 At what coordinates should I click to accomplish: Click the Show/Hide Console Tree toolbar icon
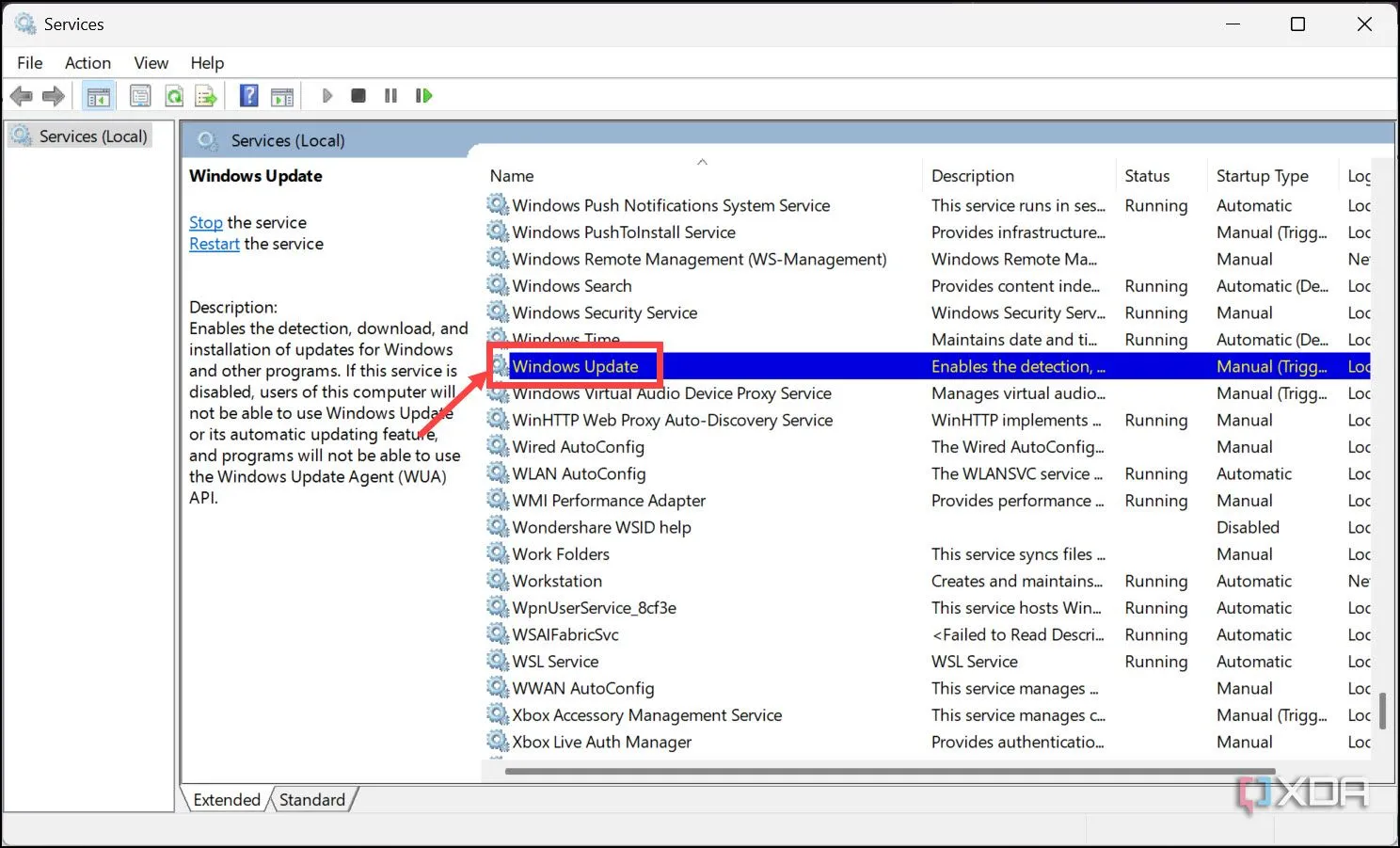pos(98,96)
